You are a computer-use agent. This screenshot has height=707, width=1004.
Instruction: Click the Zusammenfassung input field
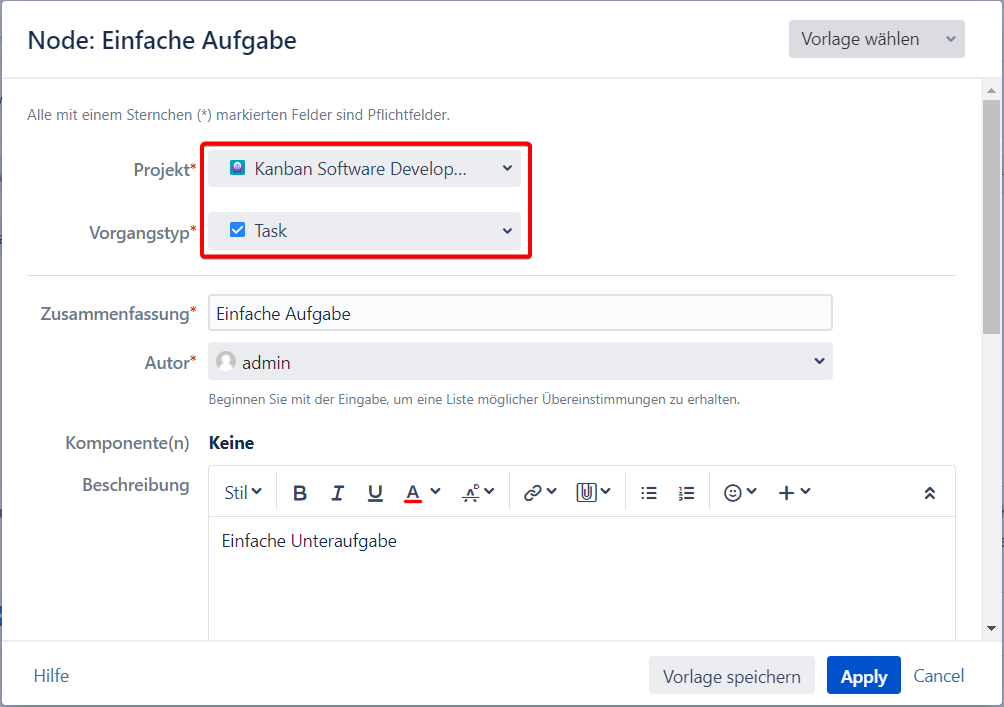tap(520, 313)
